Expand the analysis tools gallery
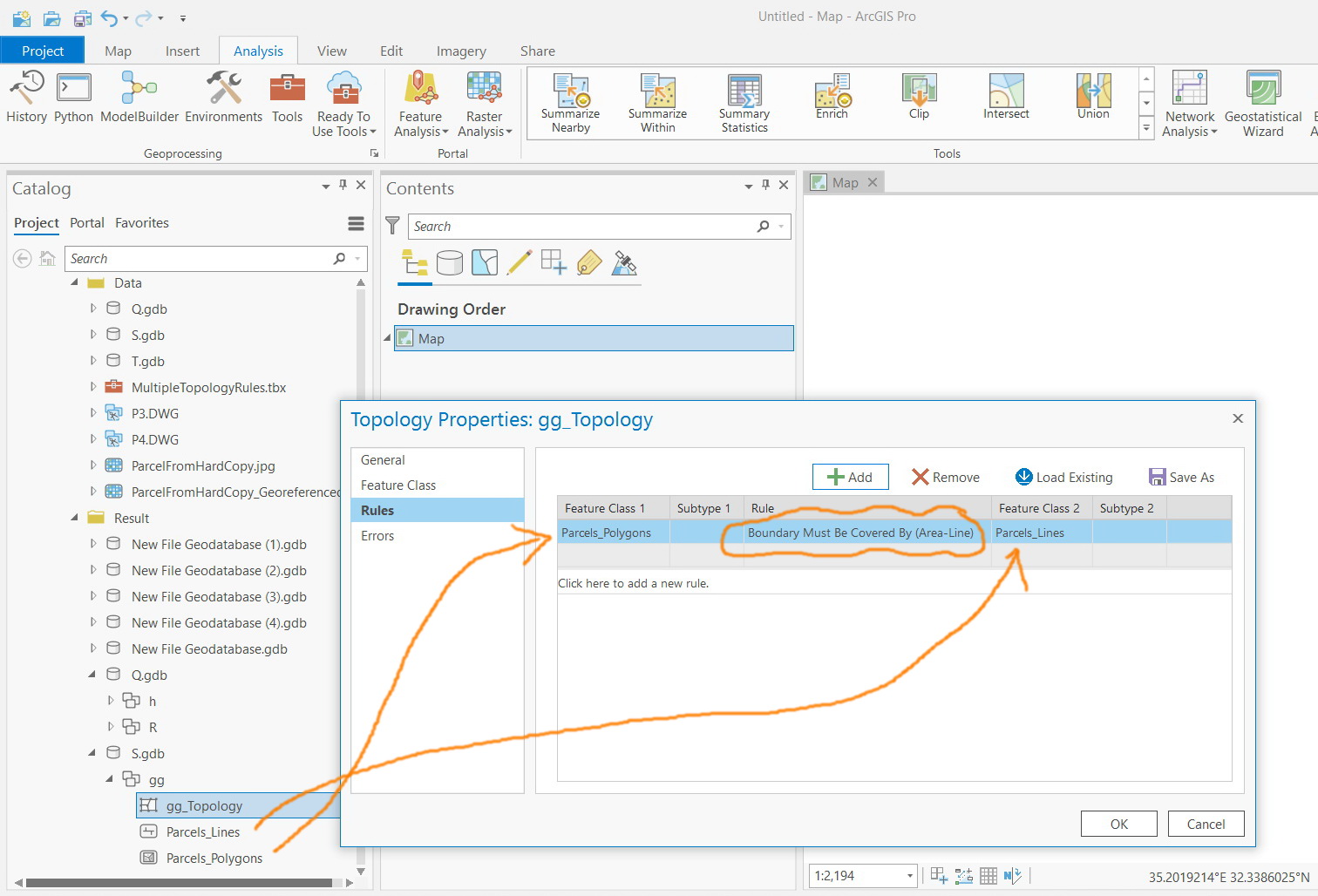This screenshot has width=1318, height=896. 1146,129
